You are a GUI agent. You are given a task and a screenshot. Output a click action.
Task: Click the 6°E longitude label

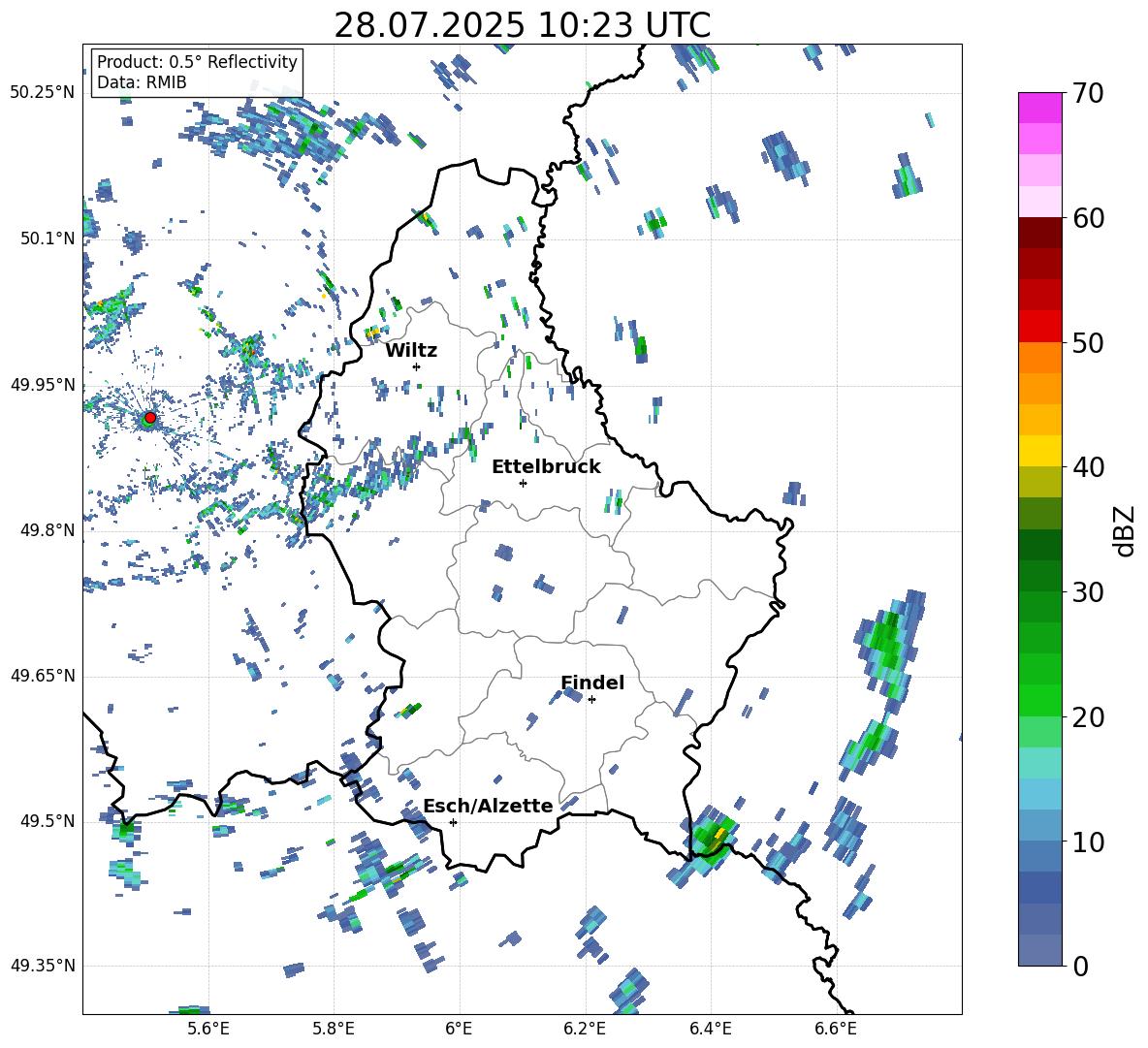click(459, 1029)
